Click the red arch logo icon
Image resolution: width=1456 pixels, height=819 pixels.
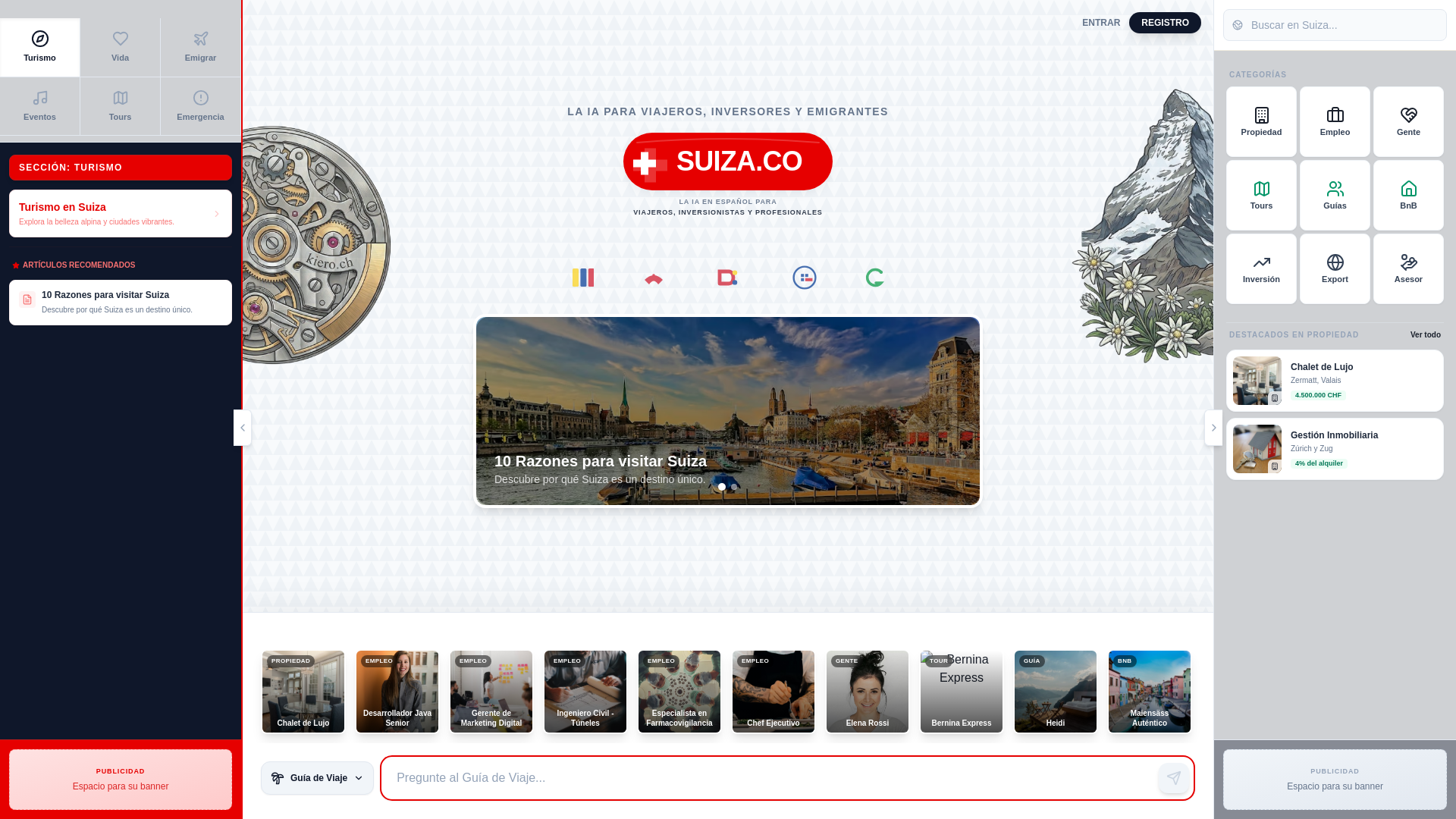click(x=654, y=279)
